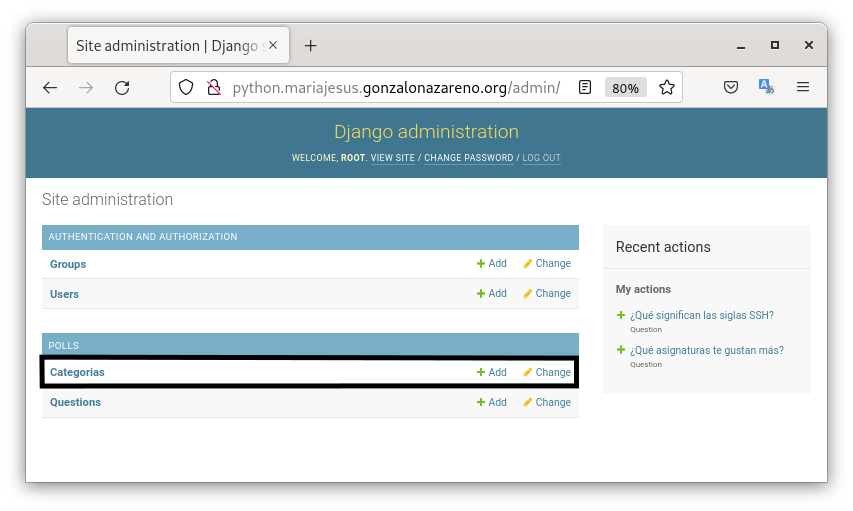Open recent action about siglas SSH
The height and width of the screenshot is (511, 853).
(x=701, y=315)
